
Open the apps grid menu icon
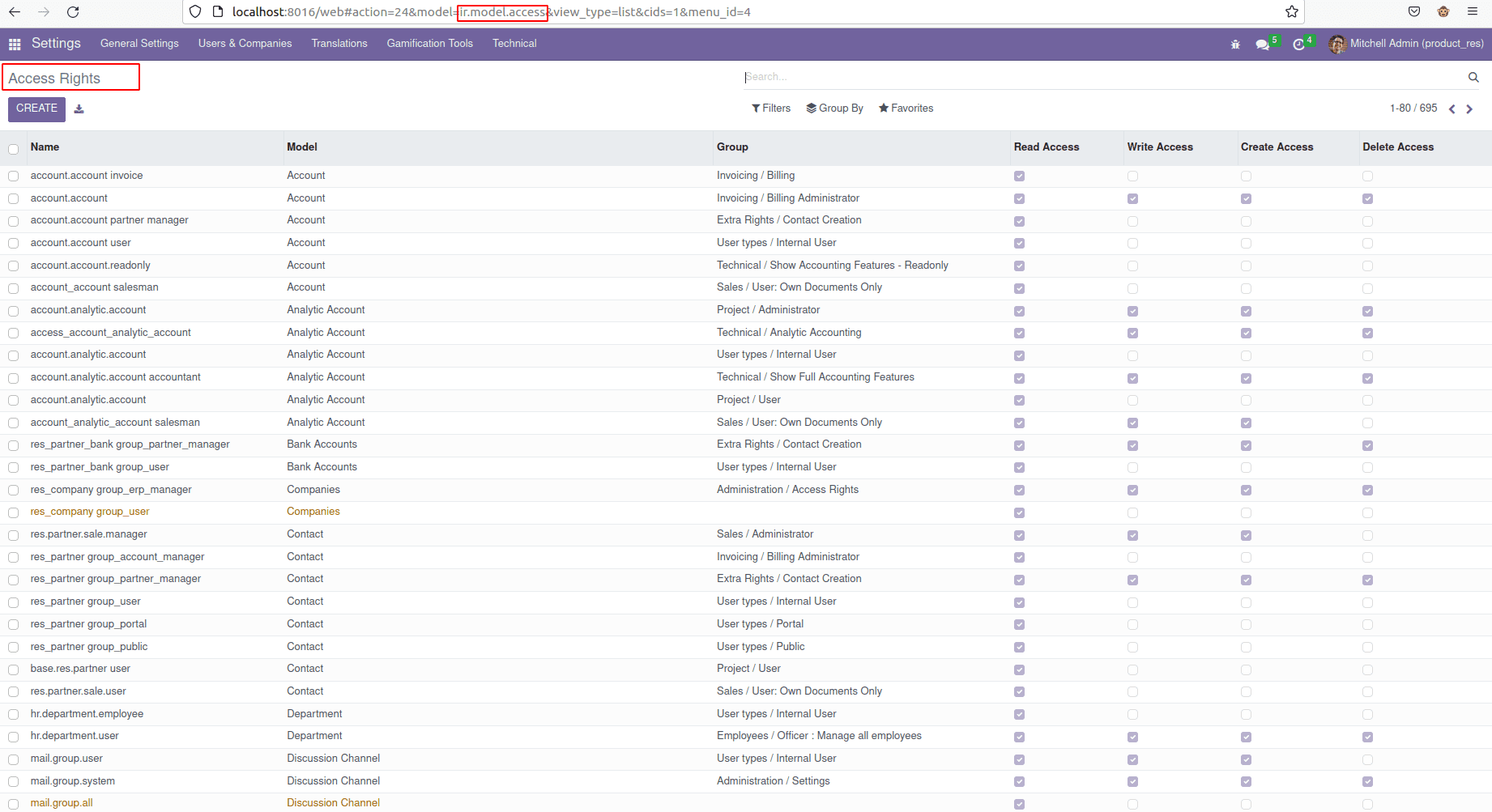[15, 44]
